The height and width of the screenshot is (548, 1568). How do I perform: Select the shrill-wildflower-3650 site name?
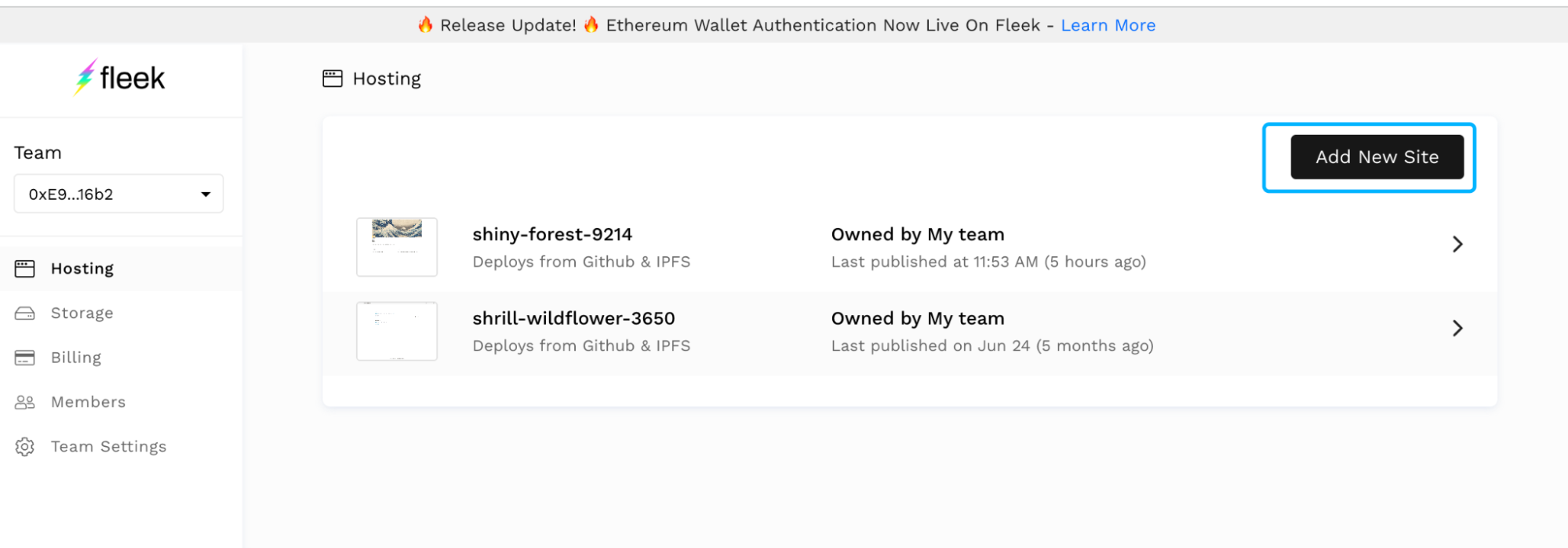pos(573,318)
